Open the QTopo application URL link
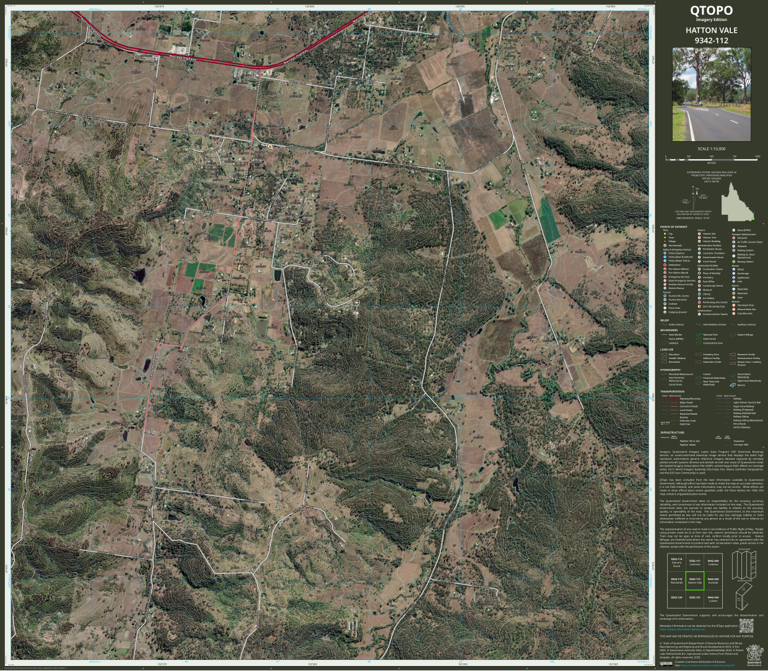 pos(681,629)
